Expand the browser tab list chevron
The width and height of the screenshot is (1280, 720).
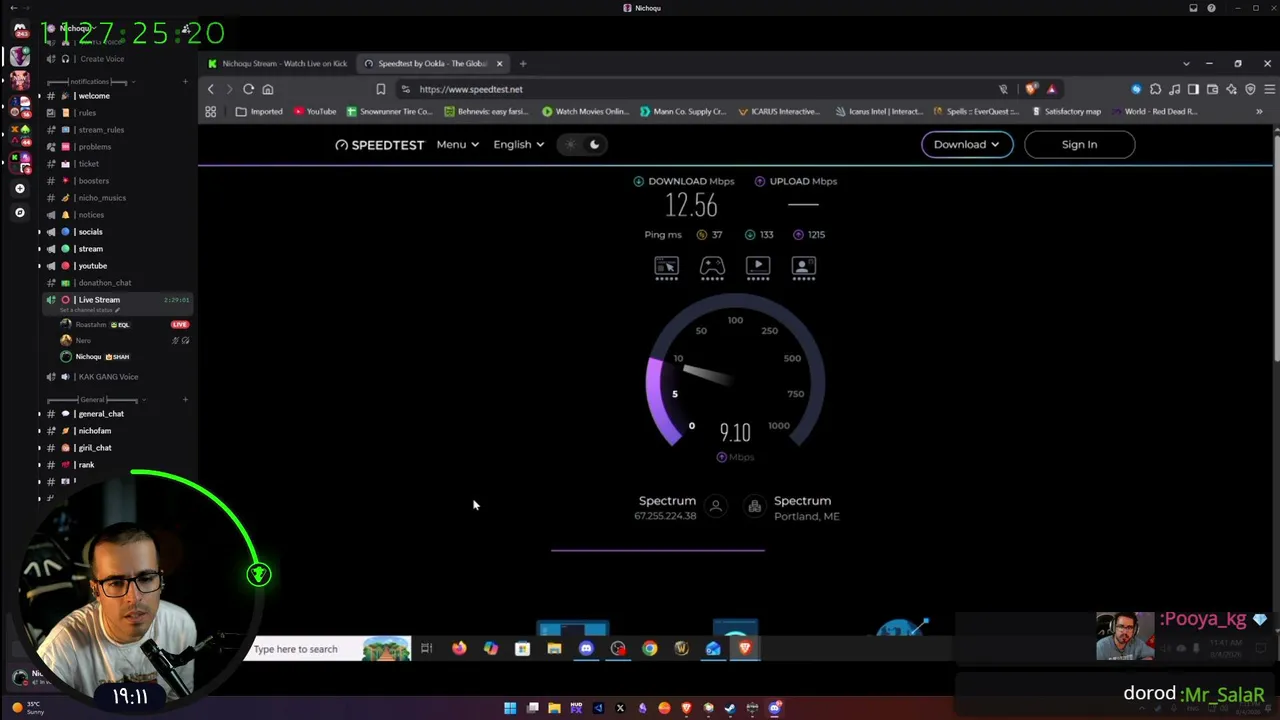tap(1186, 64)
